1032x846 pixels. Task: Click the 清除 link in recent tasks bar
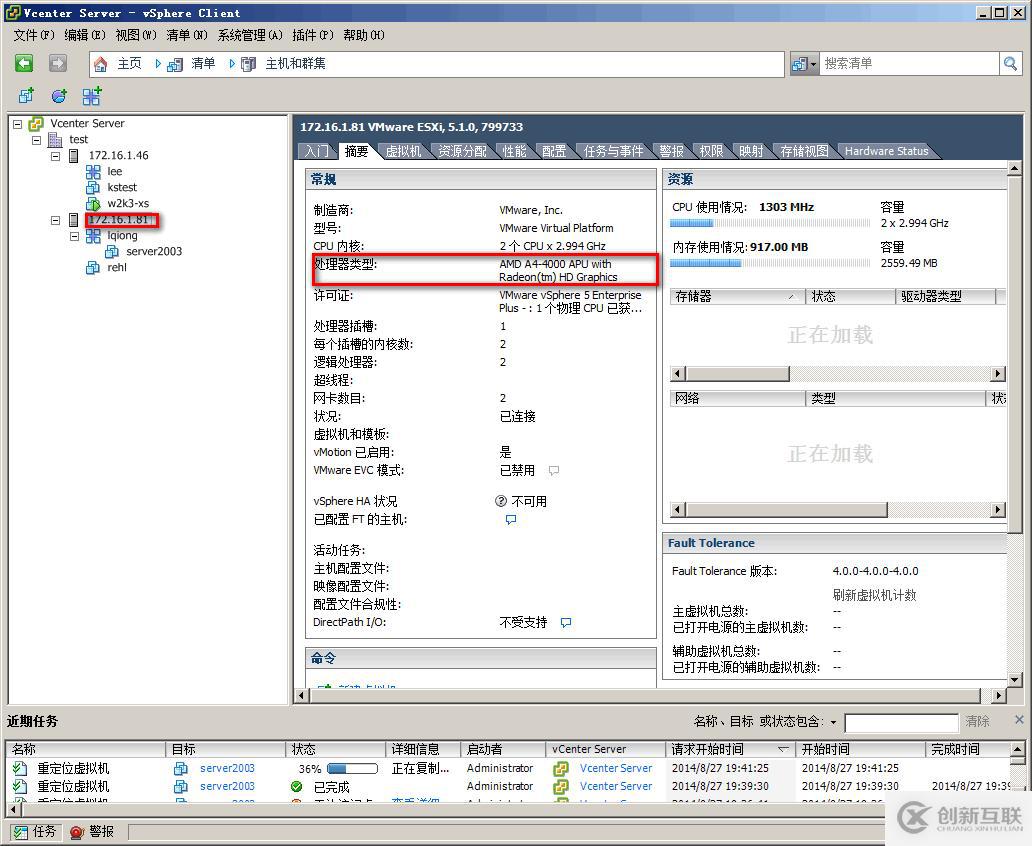pyautogui.click(x=976, y=722)
